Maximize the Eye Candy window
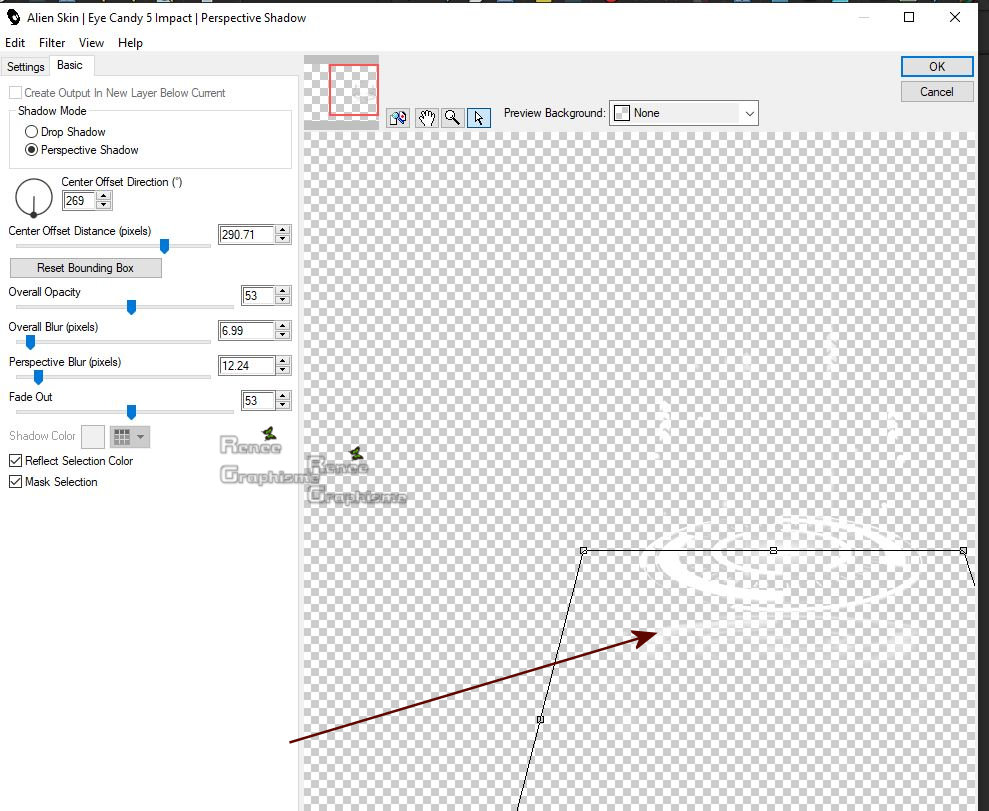 tap(909, 17)
